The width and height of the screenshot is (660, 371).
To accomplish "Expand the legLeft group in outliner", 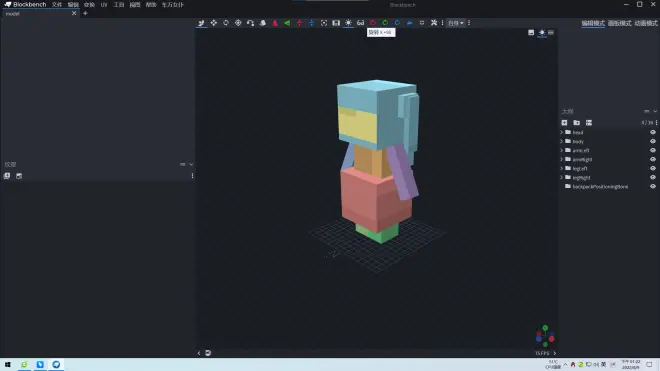I will [562, 168].
